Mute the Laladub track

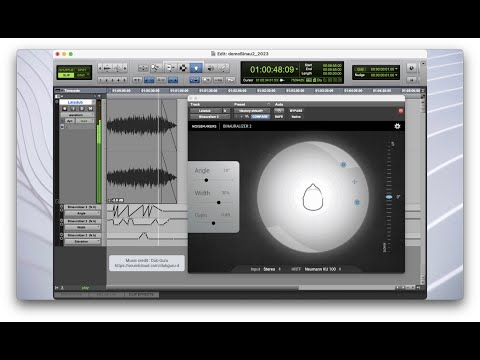pyautogui.click(x=90, y=109)
